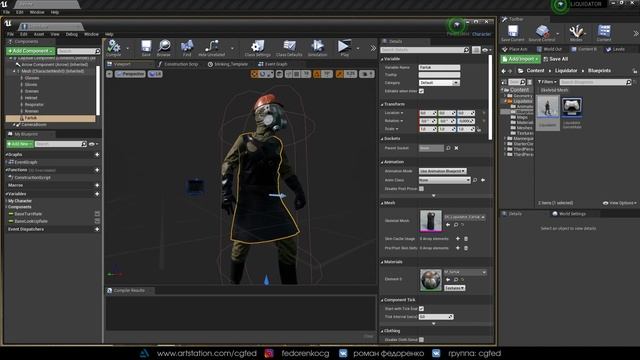Click Save Current in main editor toolbar
This screenshot has height=360, width=640.
[x=512, y=33]
